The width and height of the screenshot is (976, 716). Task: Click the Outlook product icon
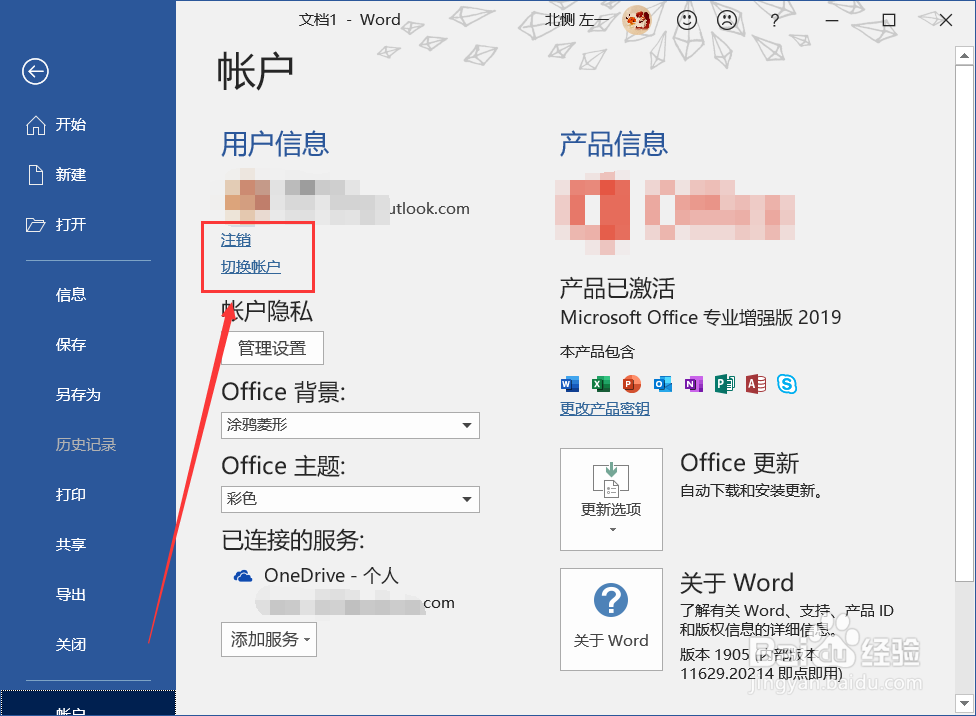click(x=663, y=384)
